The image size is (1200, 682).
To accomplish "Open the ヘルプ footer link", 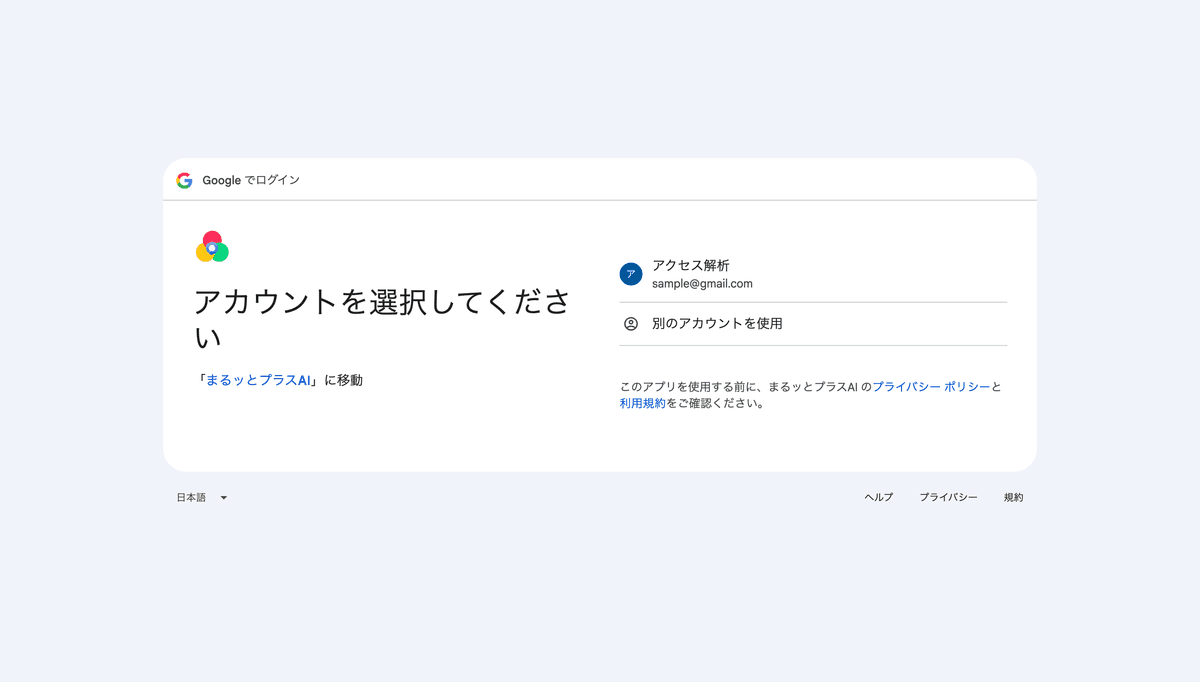I will tap(879, 497).
